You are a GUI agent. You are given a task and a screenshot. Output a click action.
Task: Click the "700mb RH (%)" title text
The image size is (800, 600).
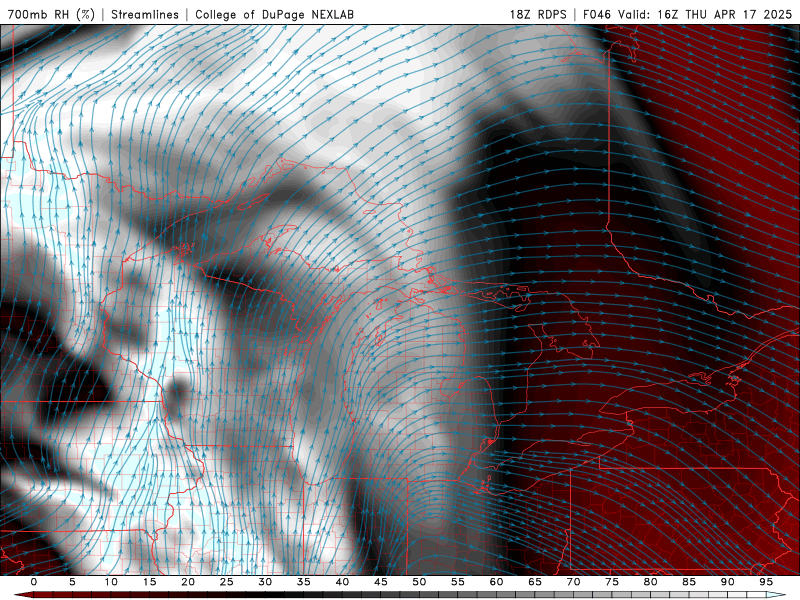click(51, 14)
